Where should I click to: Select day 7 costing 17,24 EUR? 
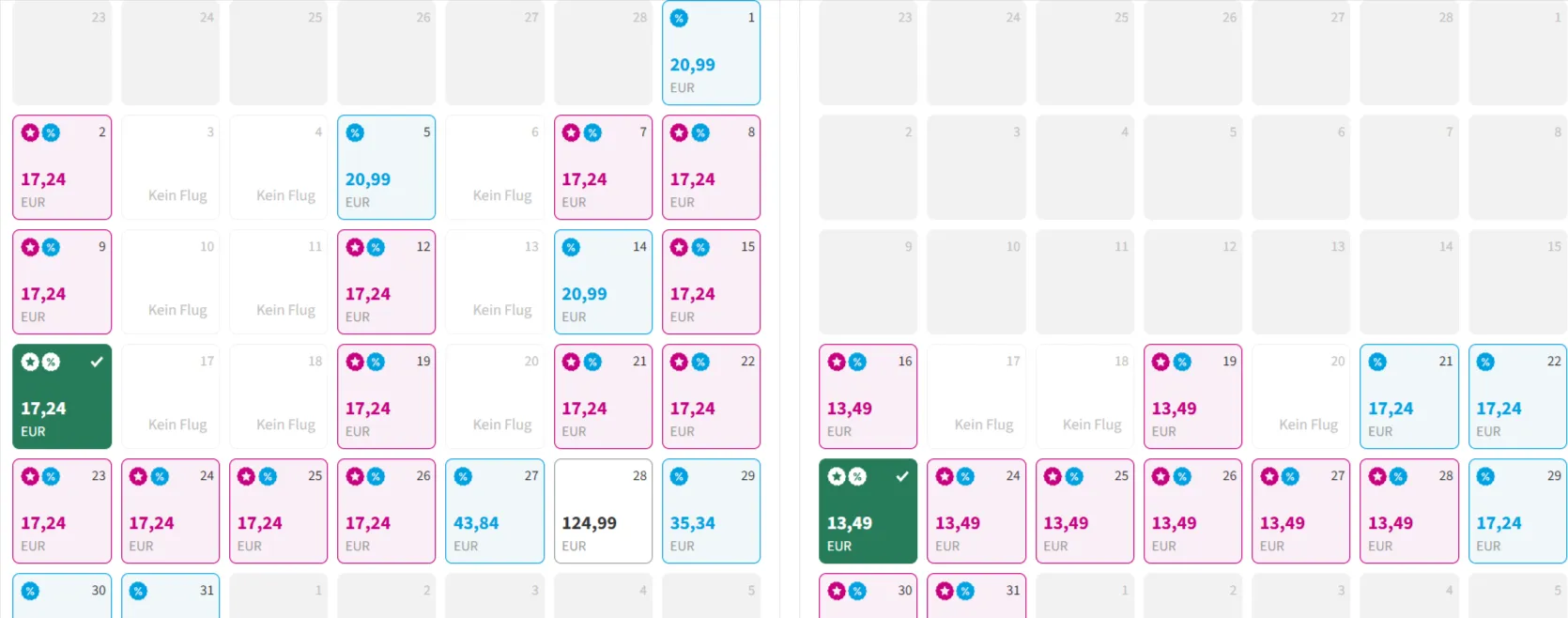603,167
